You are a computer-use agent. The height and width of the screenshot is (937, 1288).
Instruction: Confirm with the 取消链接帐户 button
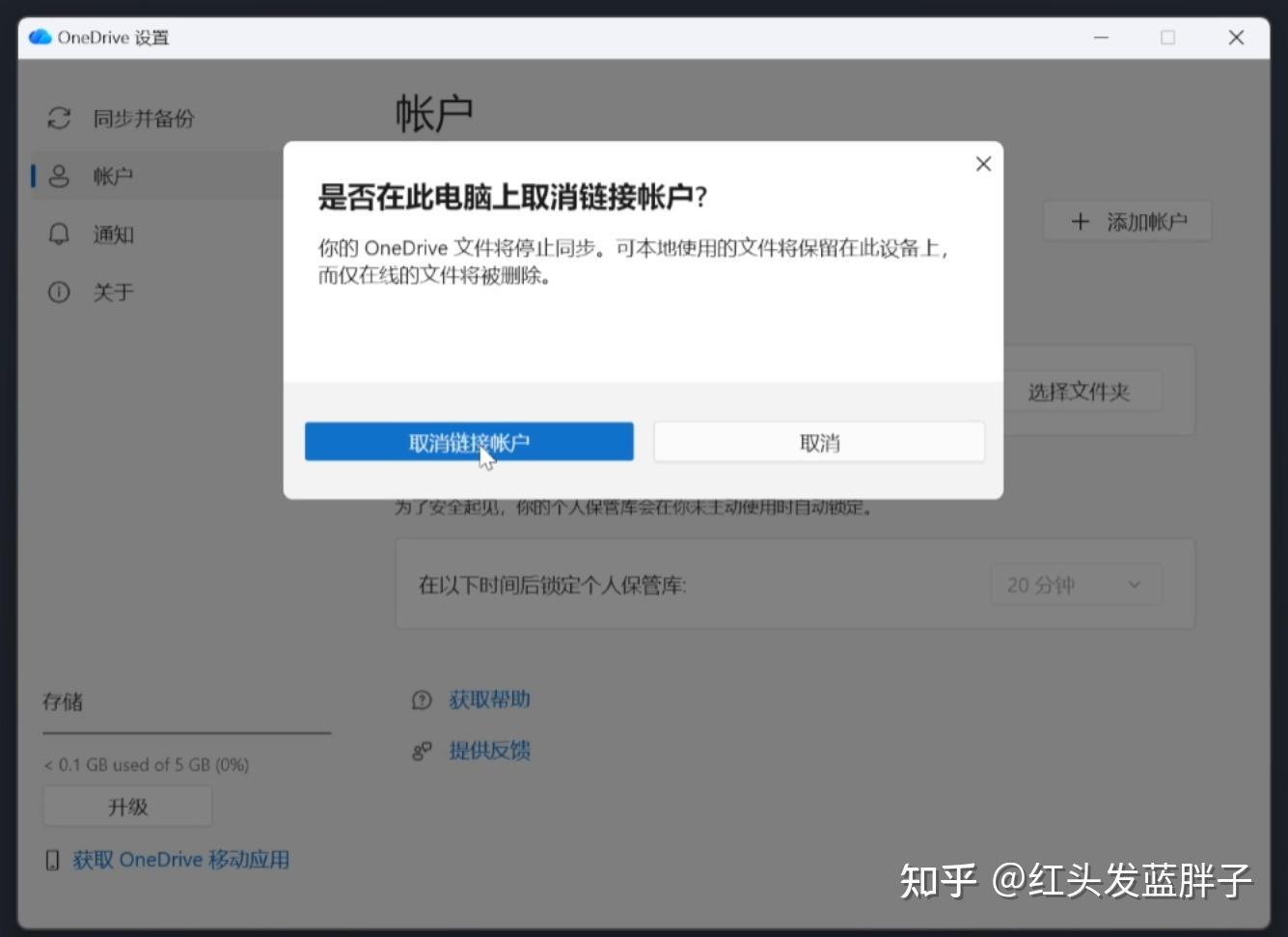pyautogui.click(x=469, y=442)
